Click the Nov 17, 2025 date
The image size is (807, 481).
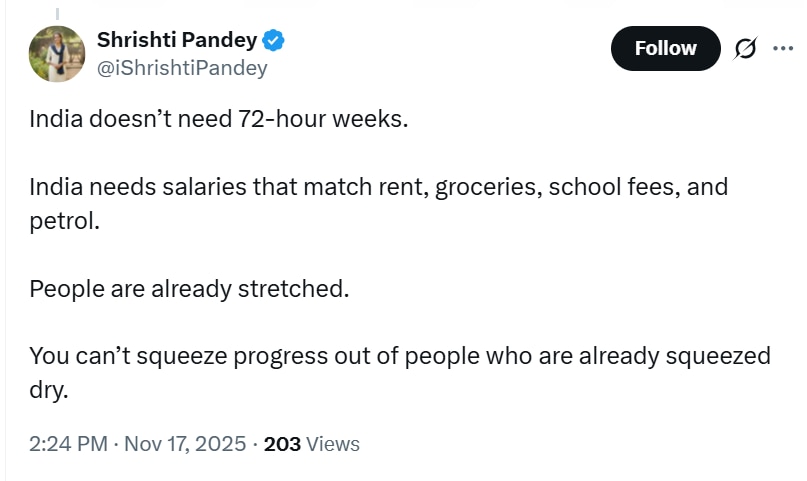pyautogui.click(x=184, y=444)
